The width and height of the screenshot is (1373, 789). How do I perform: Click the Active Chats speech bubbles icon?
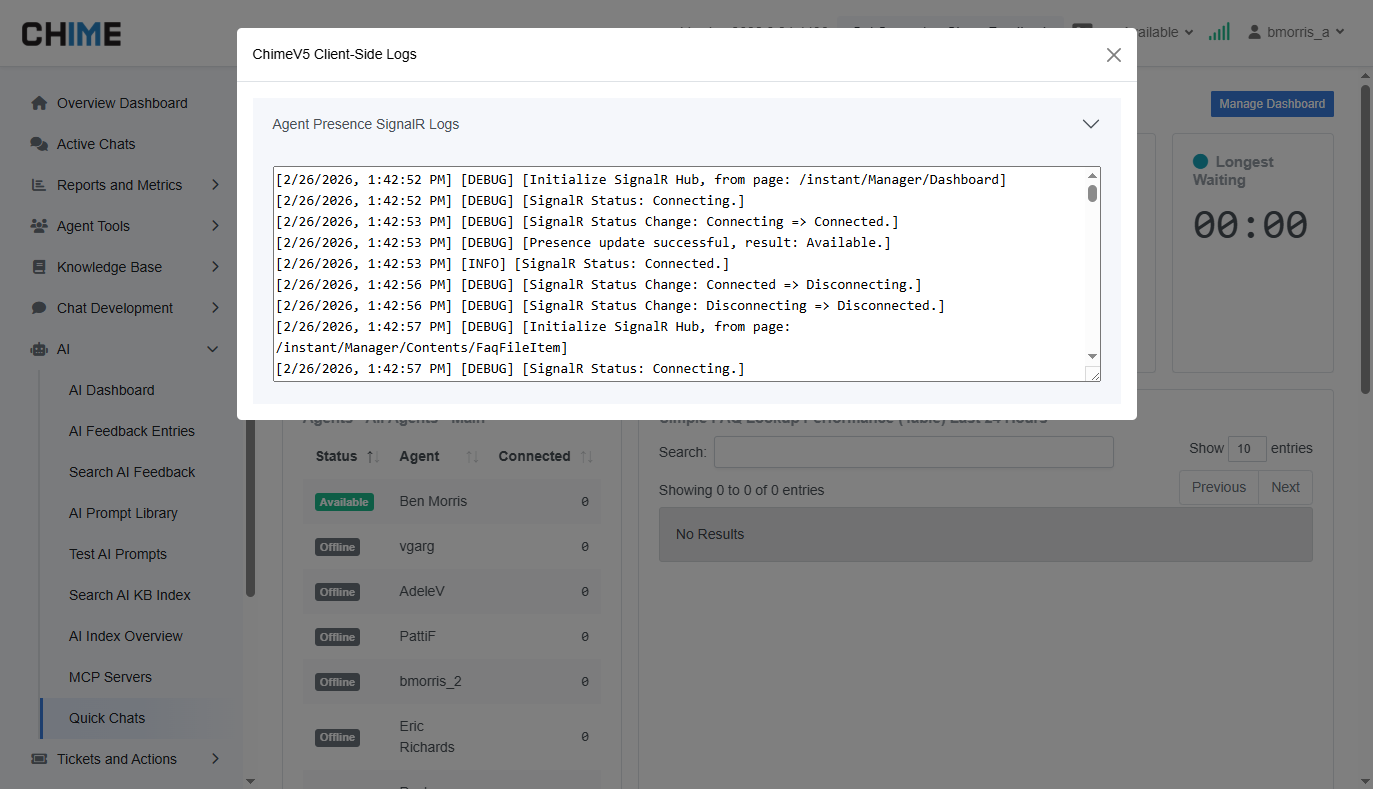click(39, 144)
